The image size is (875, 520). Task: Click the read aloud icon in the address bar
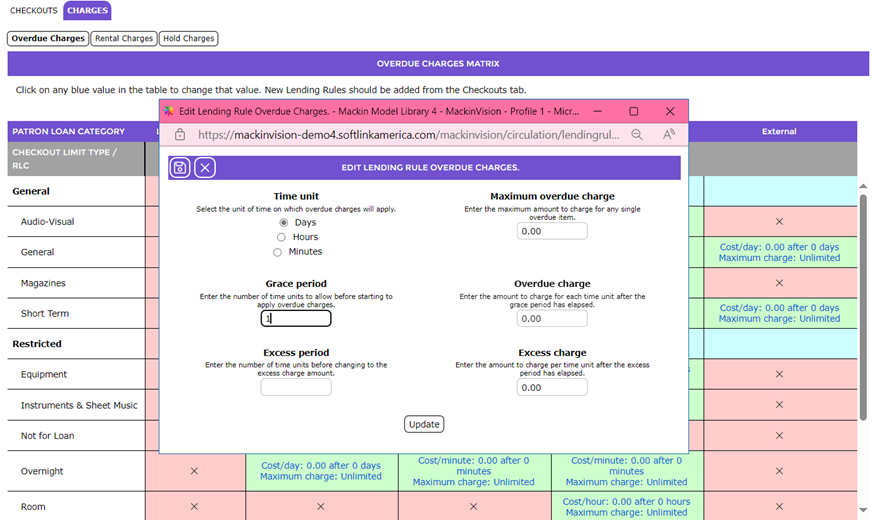pyautogui.click(x=669, y=134)
